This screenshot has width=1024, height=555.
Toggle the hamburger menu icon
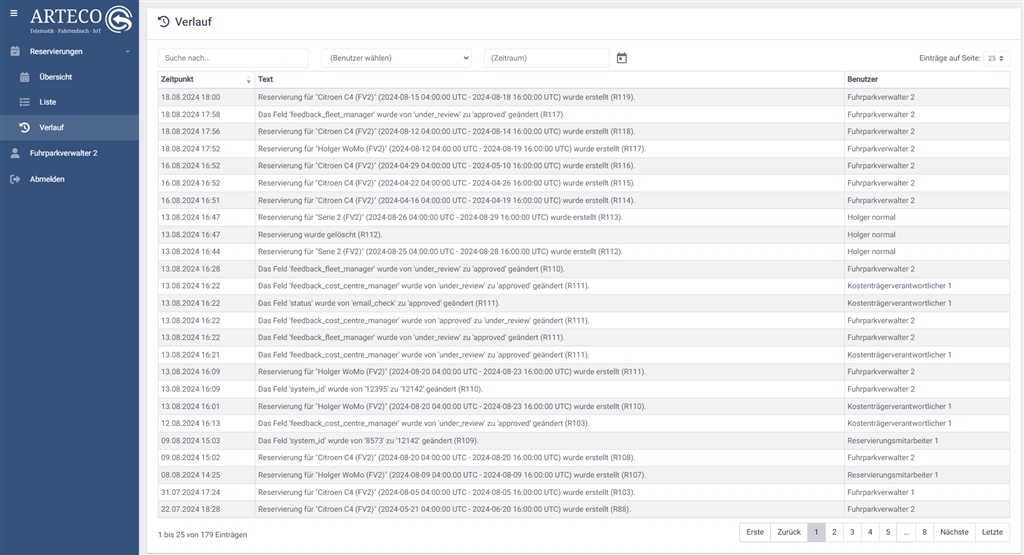click(x=14, y=13)
